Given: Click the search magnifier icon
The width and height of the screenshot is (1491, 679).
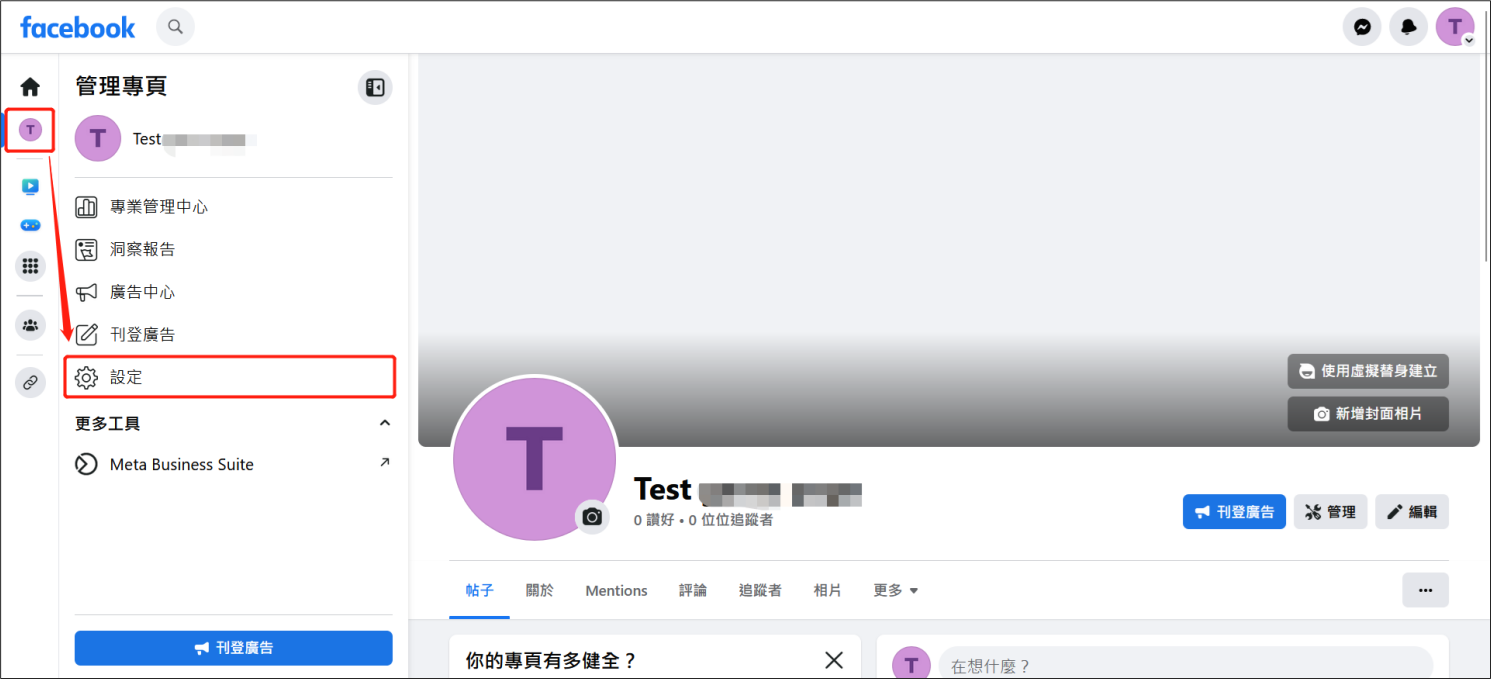Looking at the screenshot, I should pos(175,27).
